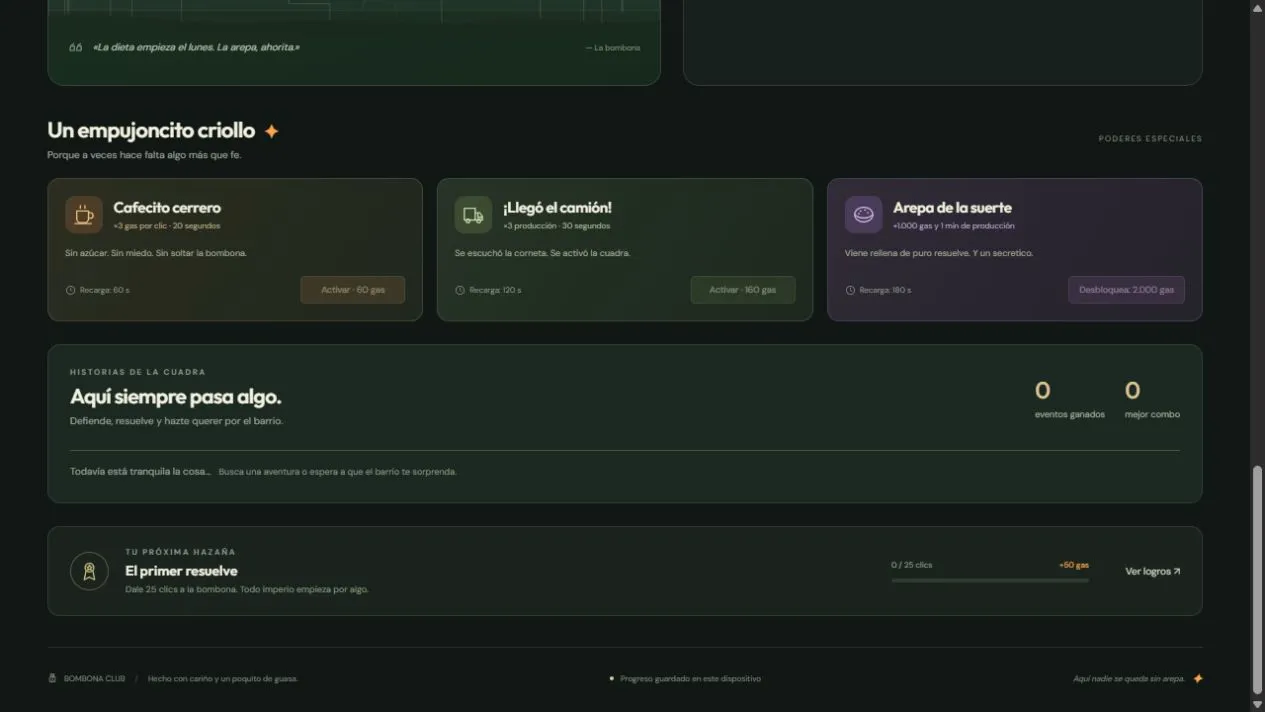
Task: Click the clock icon next to Recarga: 120 s
Action: click(460, 290)
